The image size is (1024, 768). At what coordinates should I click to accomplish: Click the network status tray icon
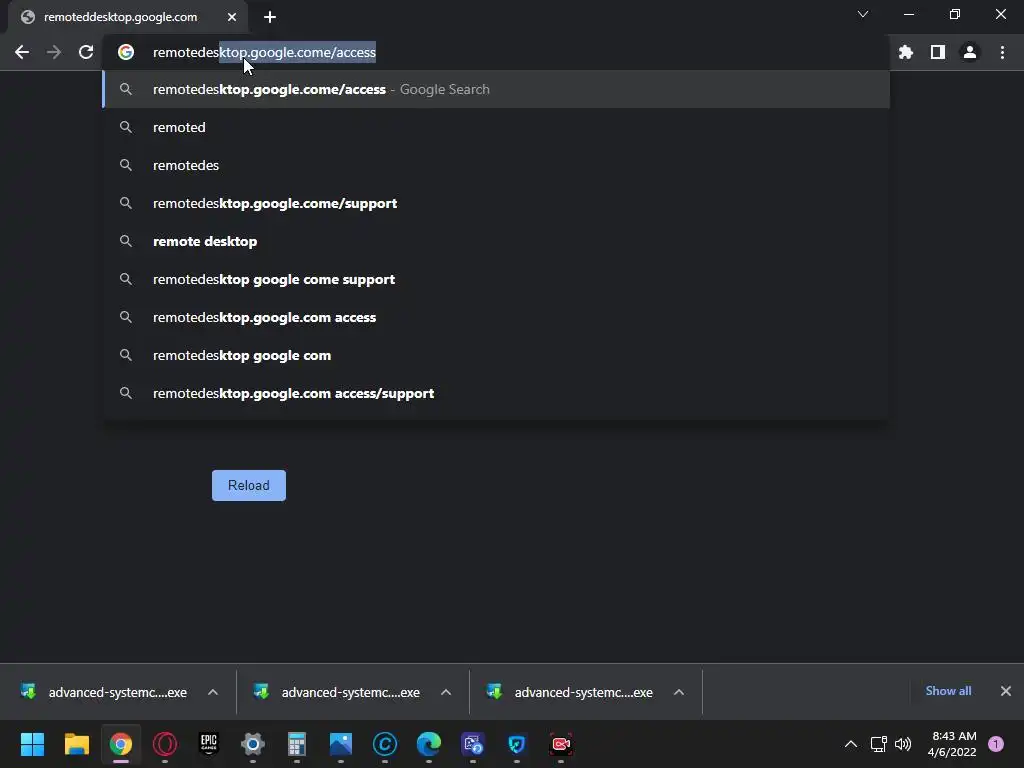[x=878, y=744]
